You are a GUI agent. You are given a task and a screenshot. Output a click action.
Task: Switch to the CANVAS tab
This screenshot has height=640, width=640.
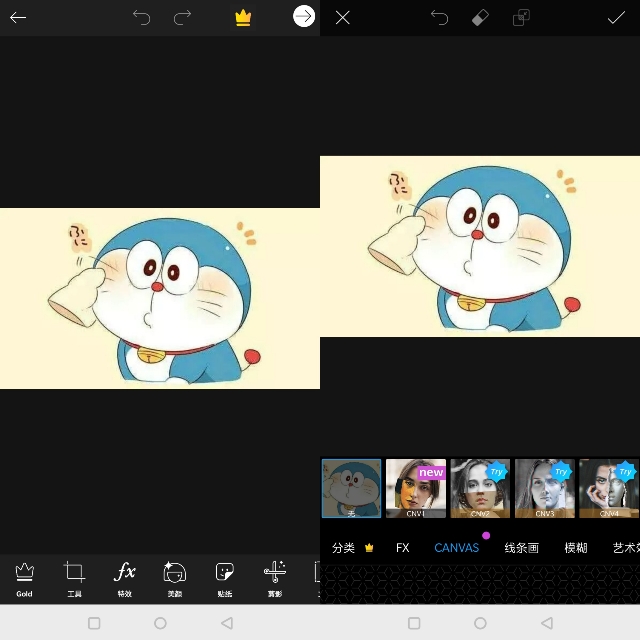click(x=456, y=548)
